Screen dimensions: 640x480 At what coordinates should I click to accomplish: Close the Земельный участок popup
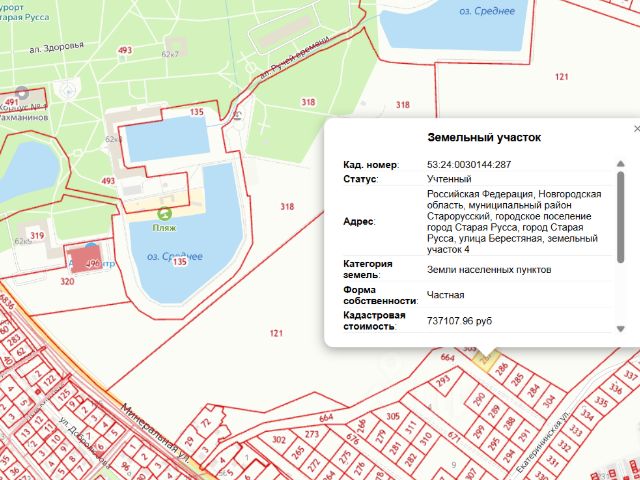pos(636,129)
